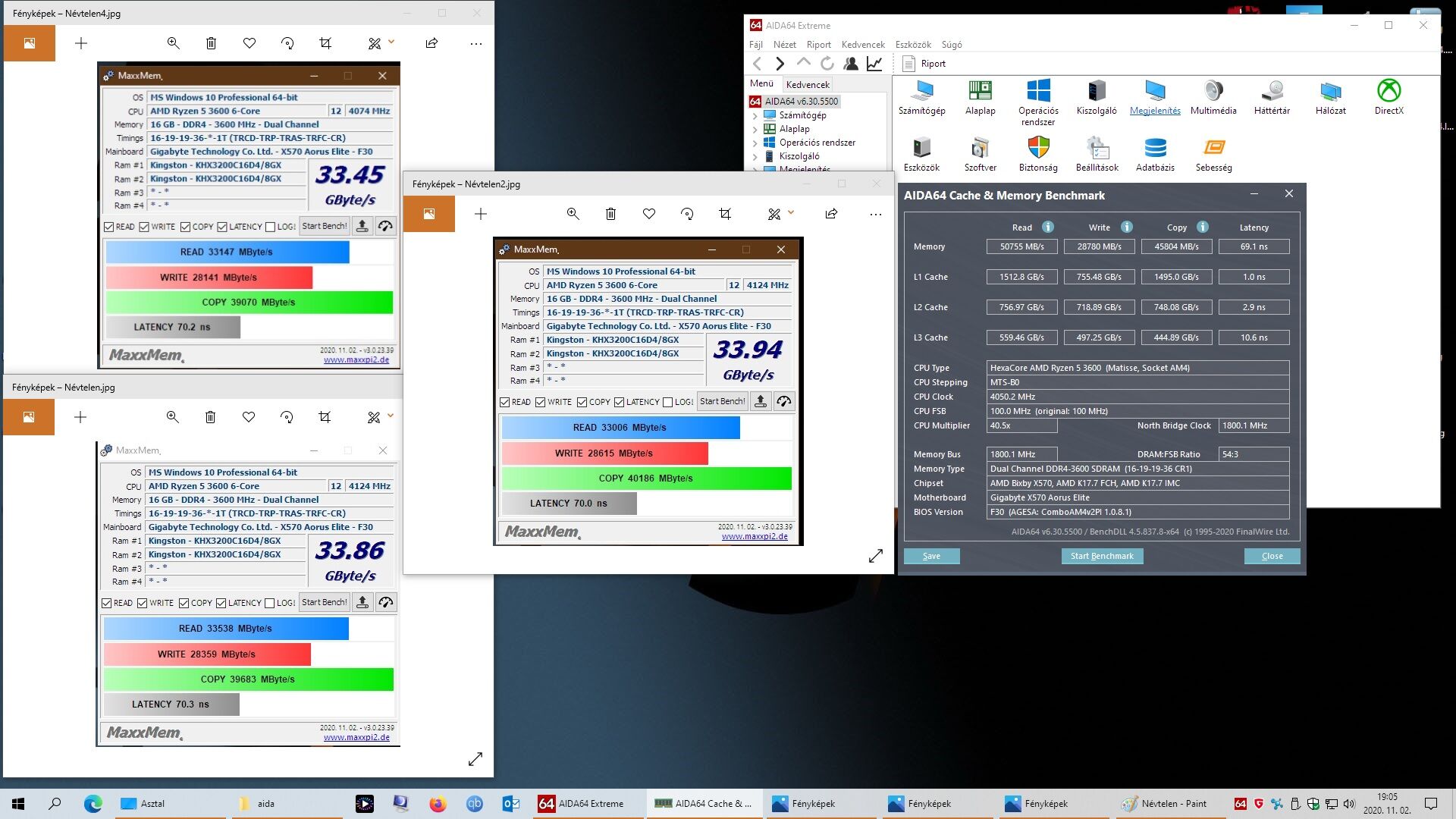Open more options ellipsis in Névtelen4.jpg window
The width and height of the screenshot is (1456, 819).
(x=476, y=44)
